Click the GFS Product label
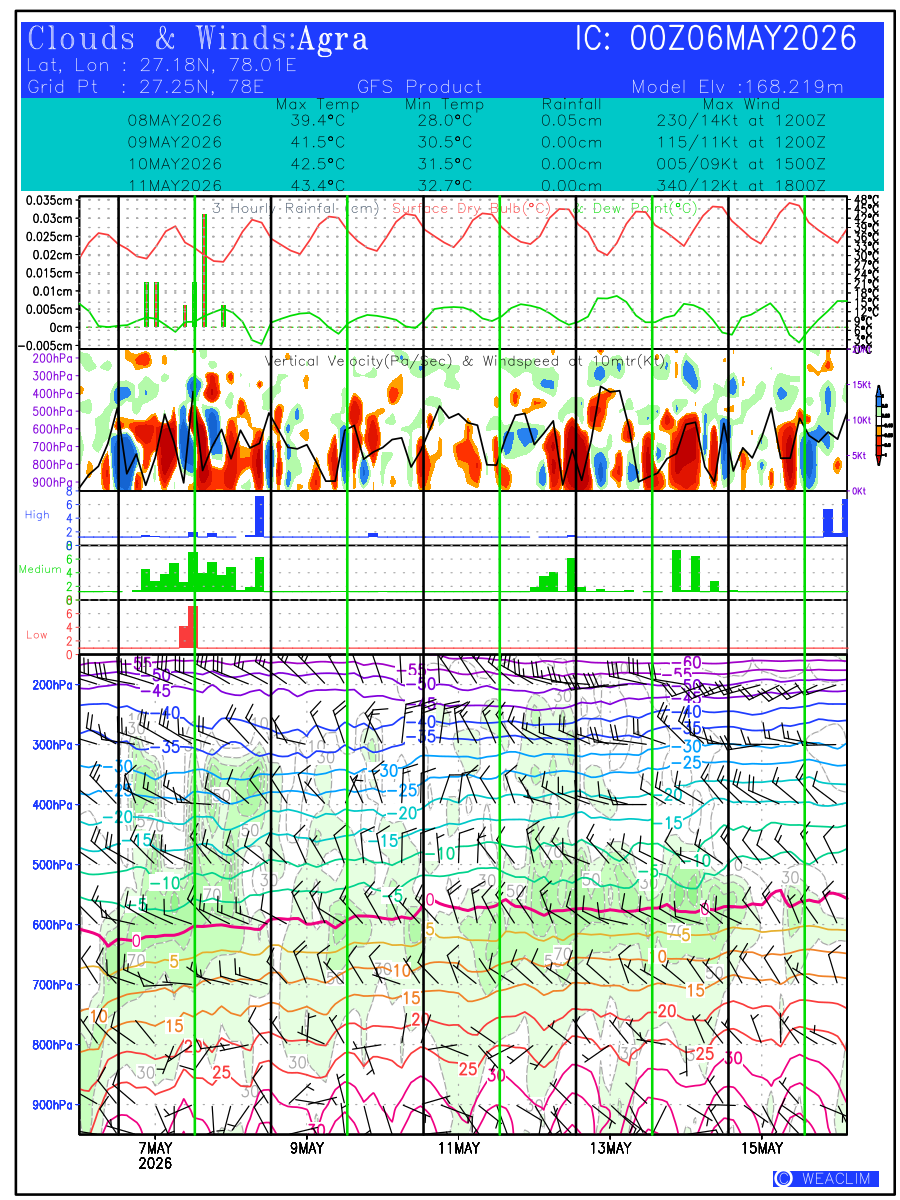The height and width of the screenshot is (1200, 900). coord(420,87)
